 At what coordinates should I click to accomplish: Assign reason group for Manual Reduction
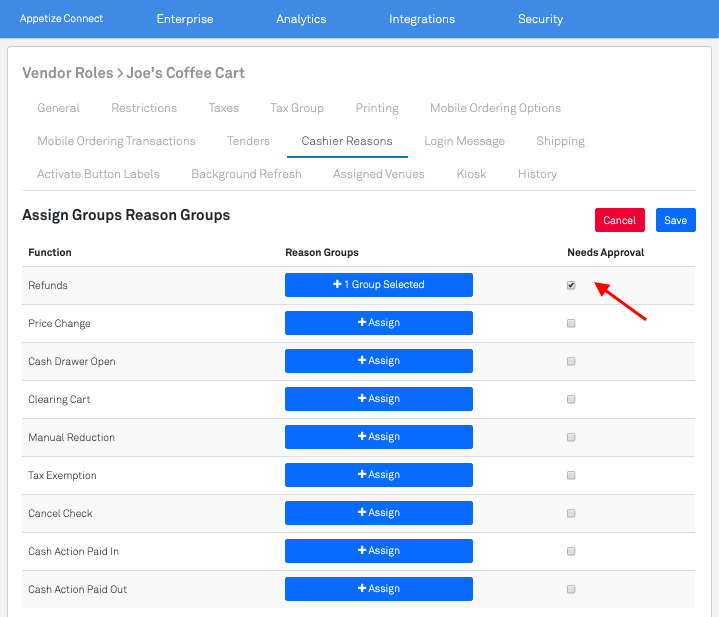coord(378,437)
